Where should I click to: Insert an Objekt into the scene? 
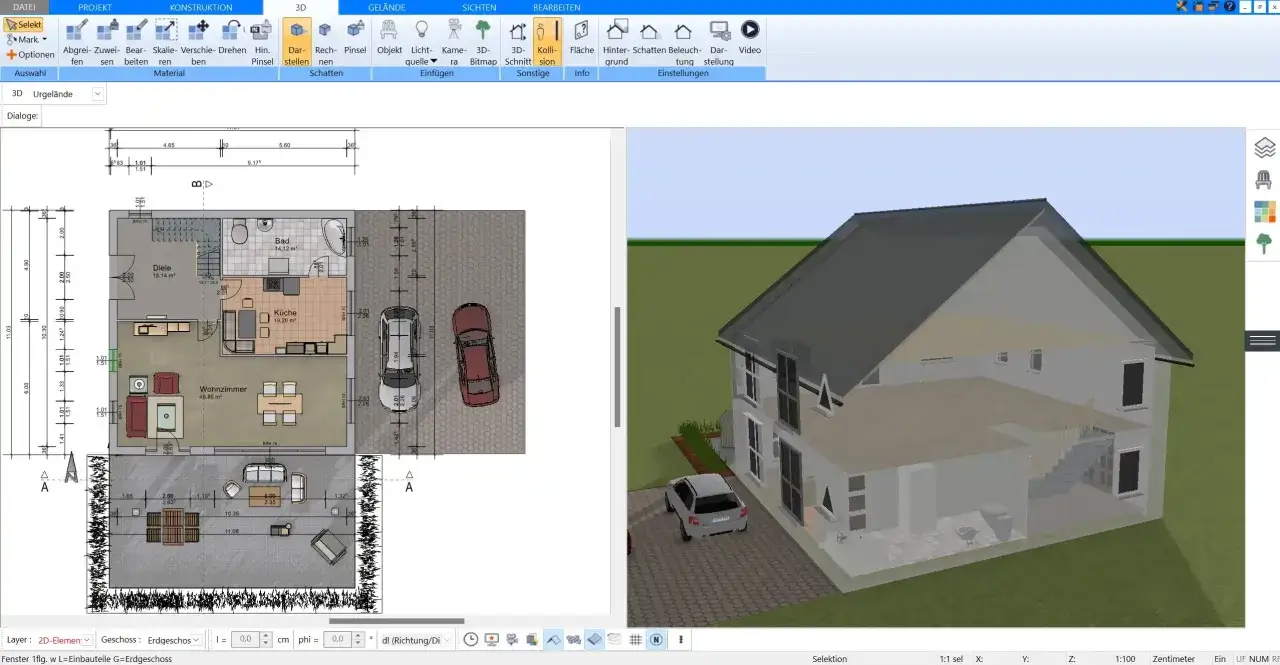(390, 37)
